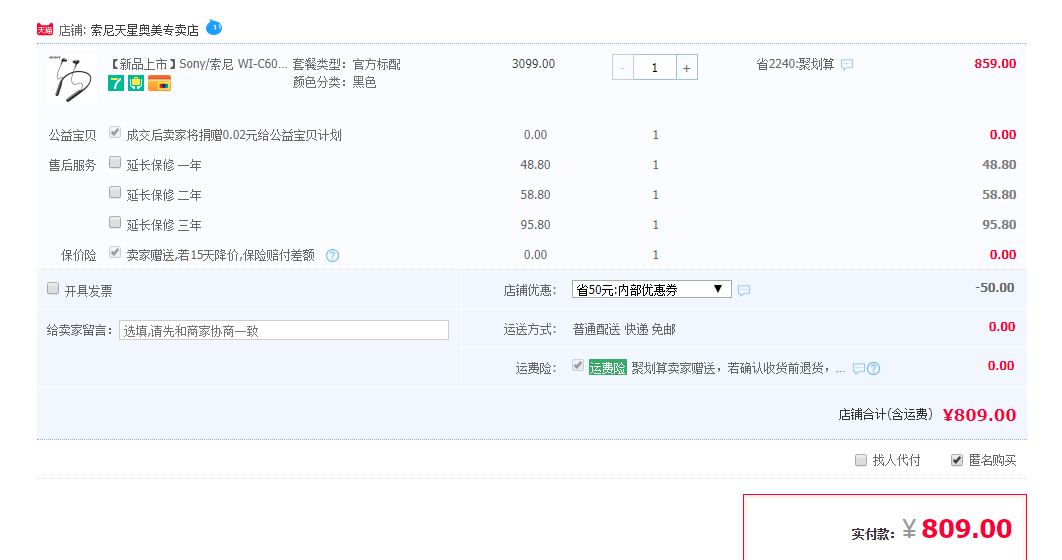This screenshot has height=560, width=1062.
Task: Click the 给卖家留言 message input field
Action: click(x=284, y=330)
